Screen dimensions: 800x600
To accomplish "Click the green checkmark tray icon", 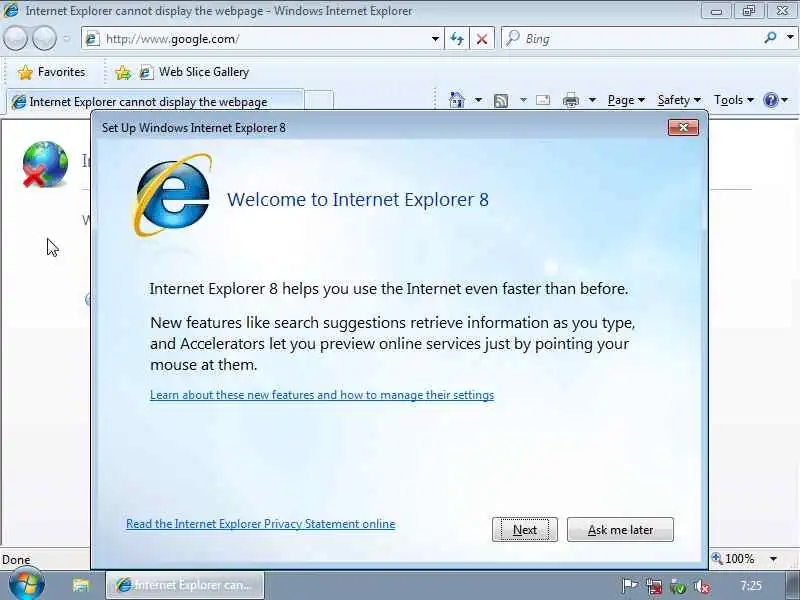I will pos(678,586).
